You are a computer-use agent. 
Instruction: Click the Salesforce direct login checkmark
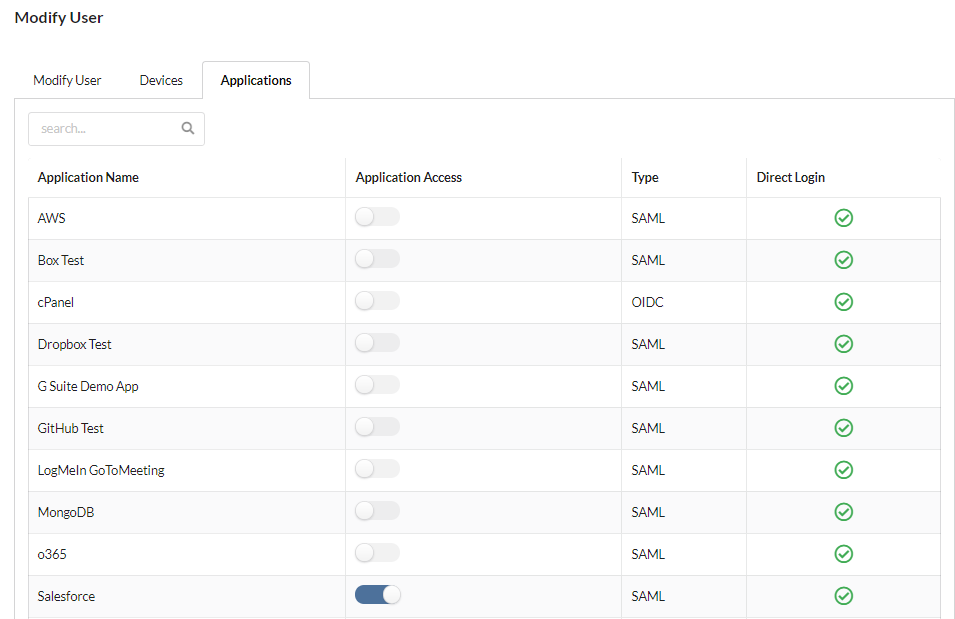click(844, 596)
